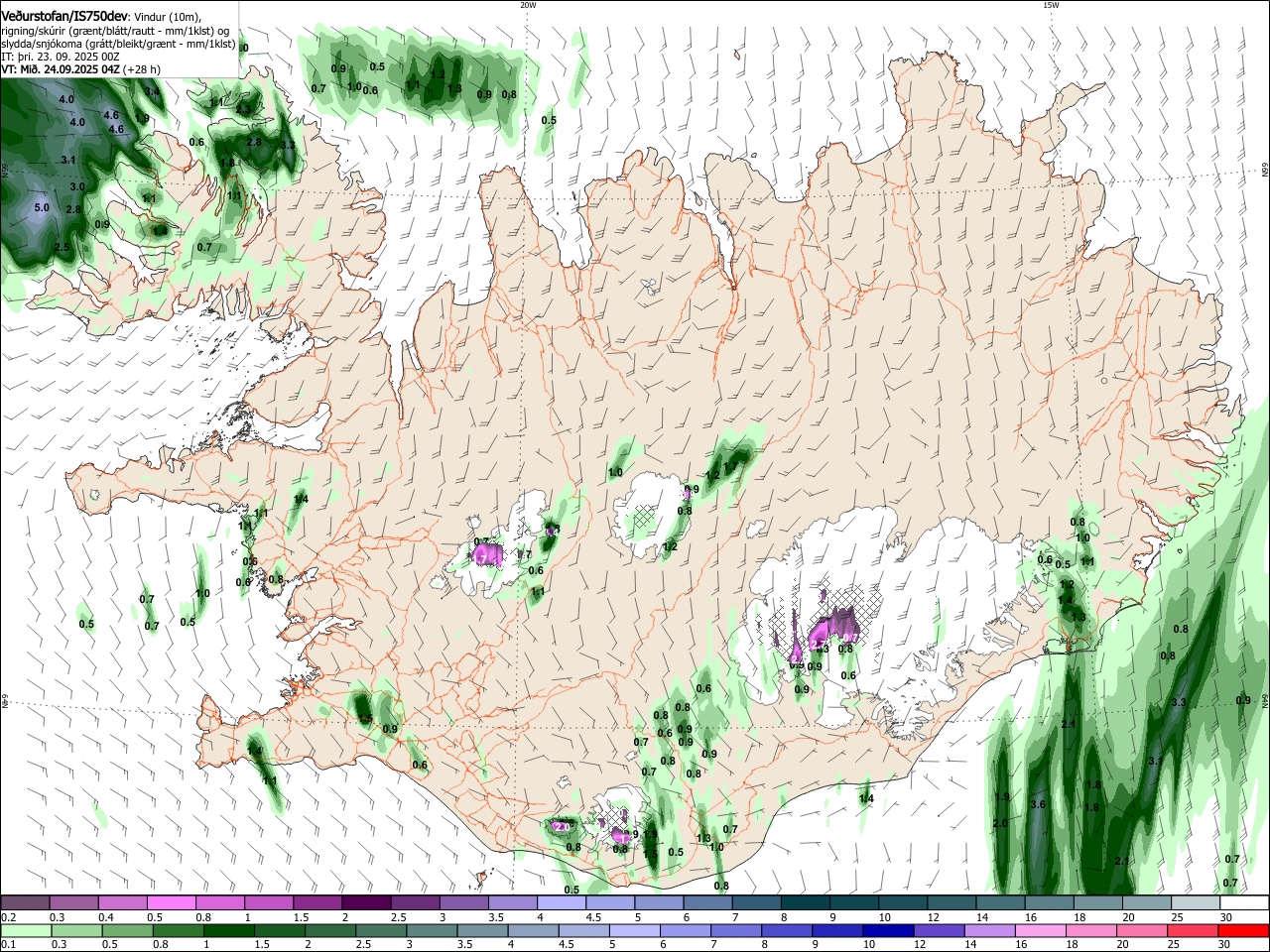This screenshot has width=1270, height=952.
Task: Click the 20W longitude label
Action: (x=528, y=5)
